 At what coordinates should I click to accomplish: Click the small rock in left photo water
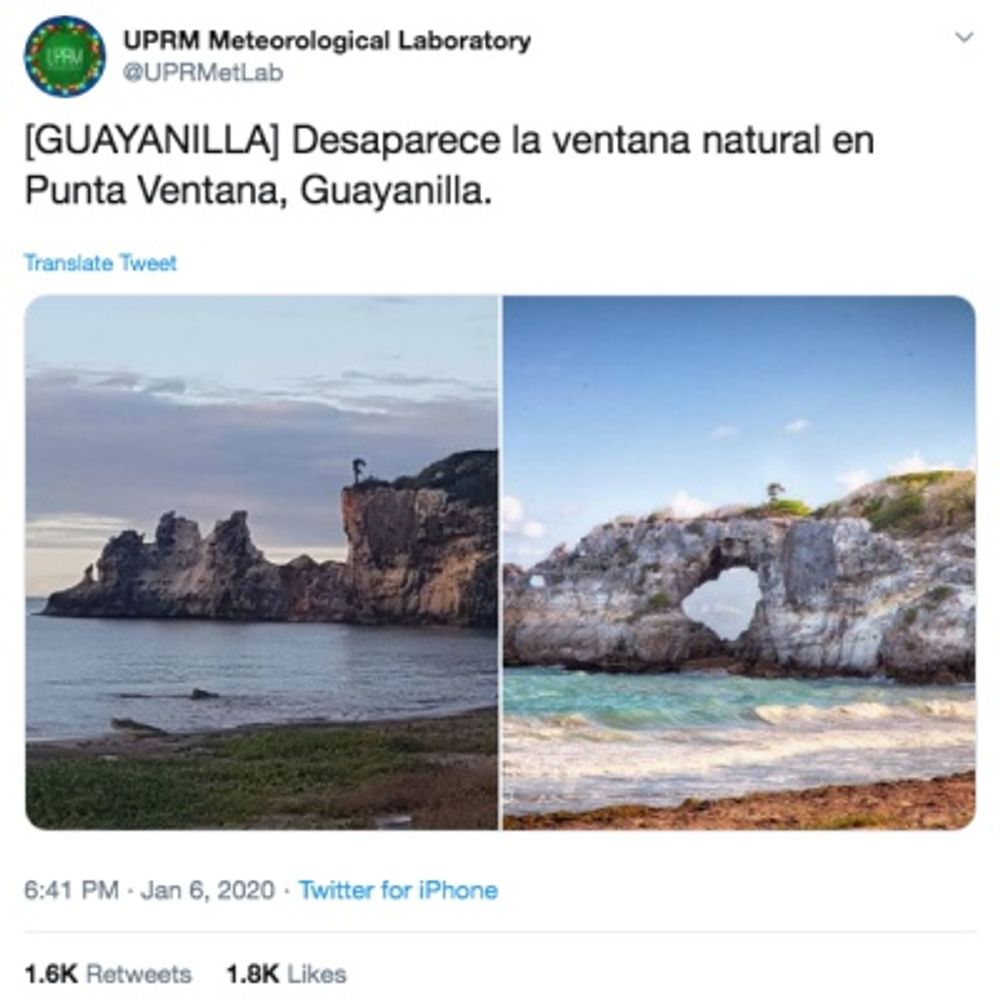point(204,694)
